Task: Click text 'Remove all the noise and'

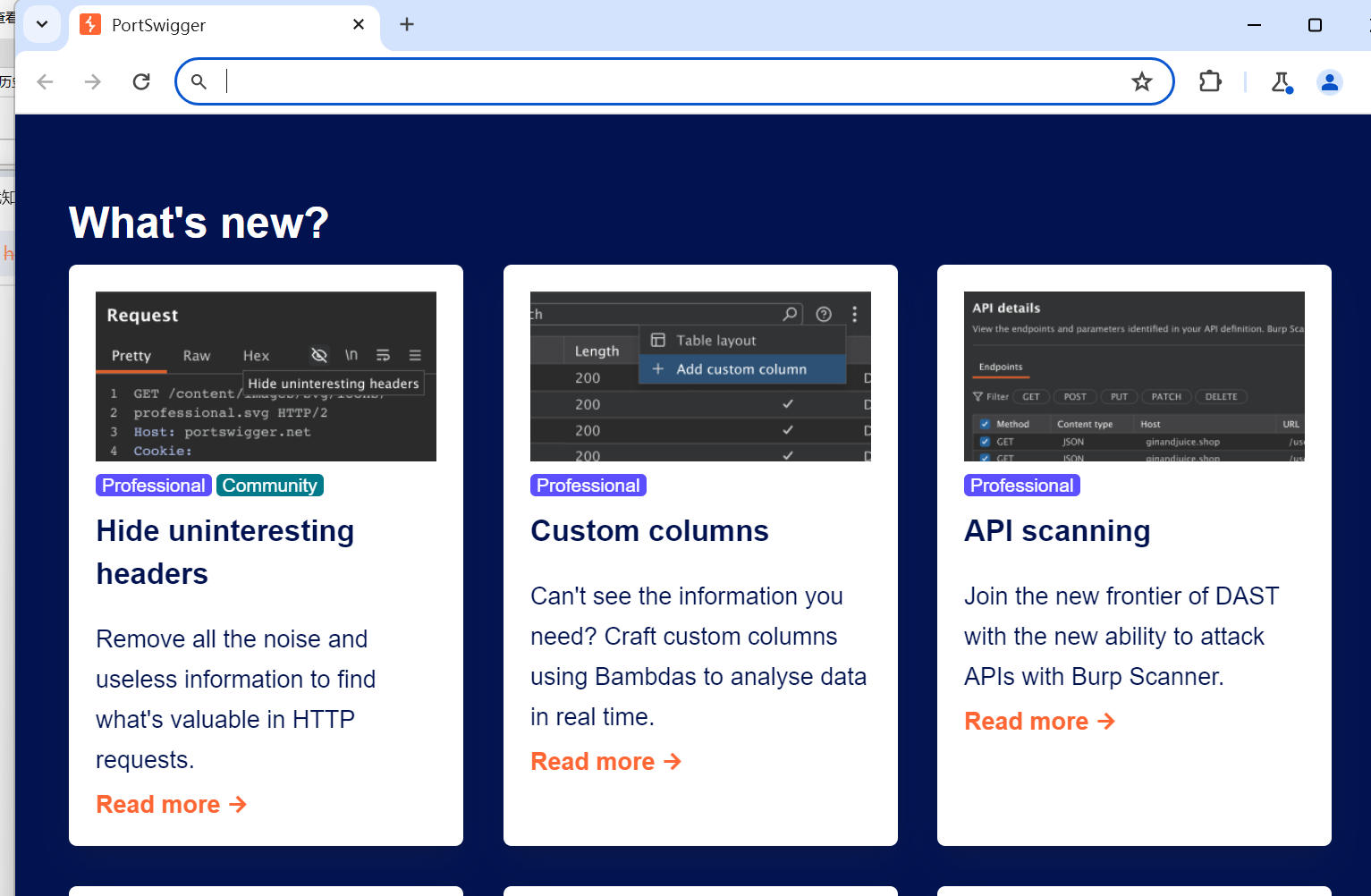Action: click(232, 639)
